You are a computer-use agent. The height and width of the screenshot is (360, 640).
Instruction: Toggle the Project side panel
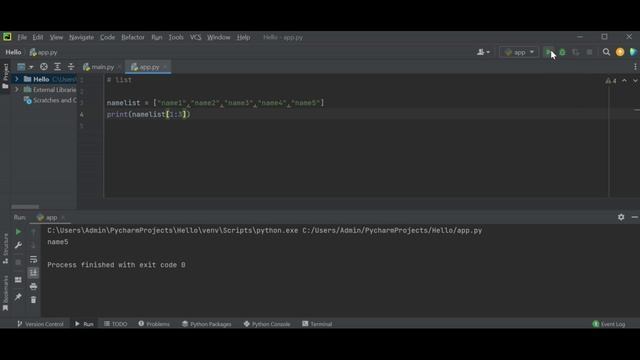5,76
